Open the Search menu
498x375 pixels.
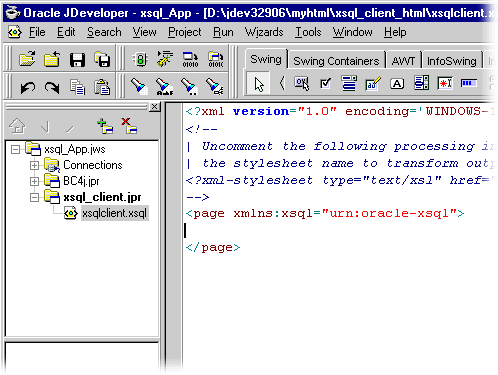tap(104, 32)
